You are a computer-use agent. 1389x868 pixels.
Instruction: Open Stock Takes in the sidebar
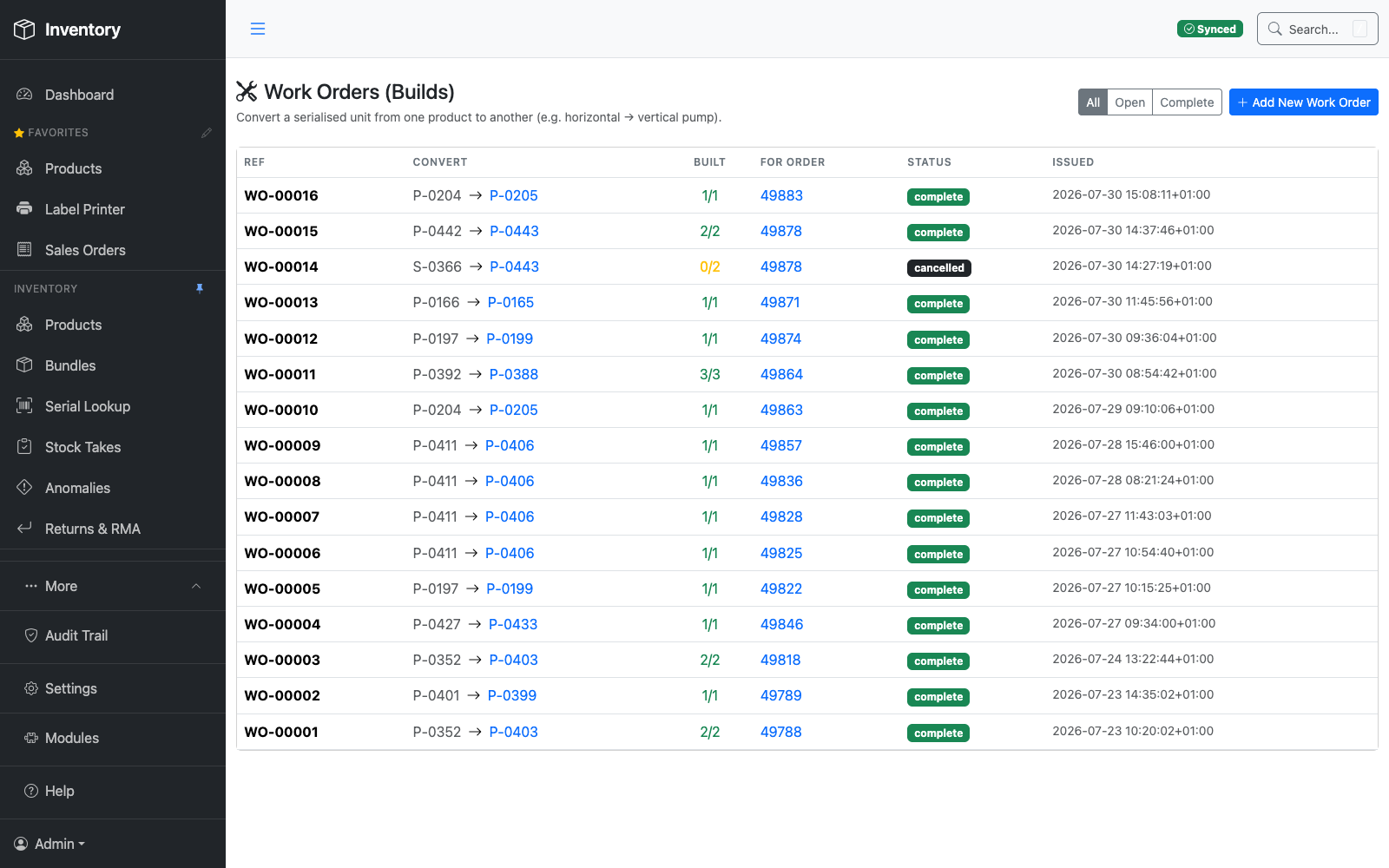click(x=113, y=447)
